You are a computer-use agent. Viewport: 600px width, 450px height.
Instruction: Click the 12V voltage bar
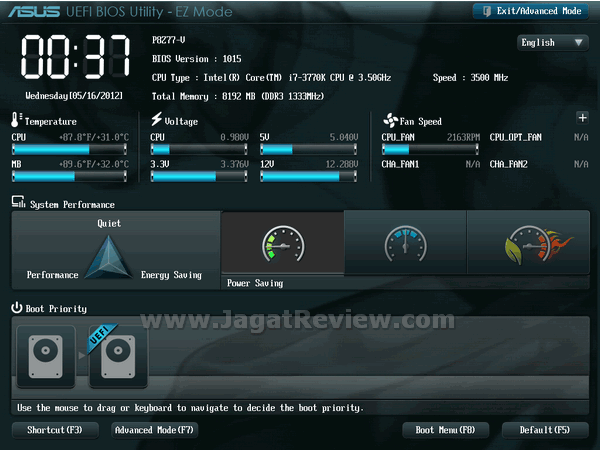[x=308, y=176]
